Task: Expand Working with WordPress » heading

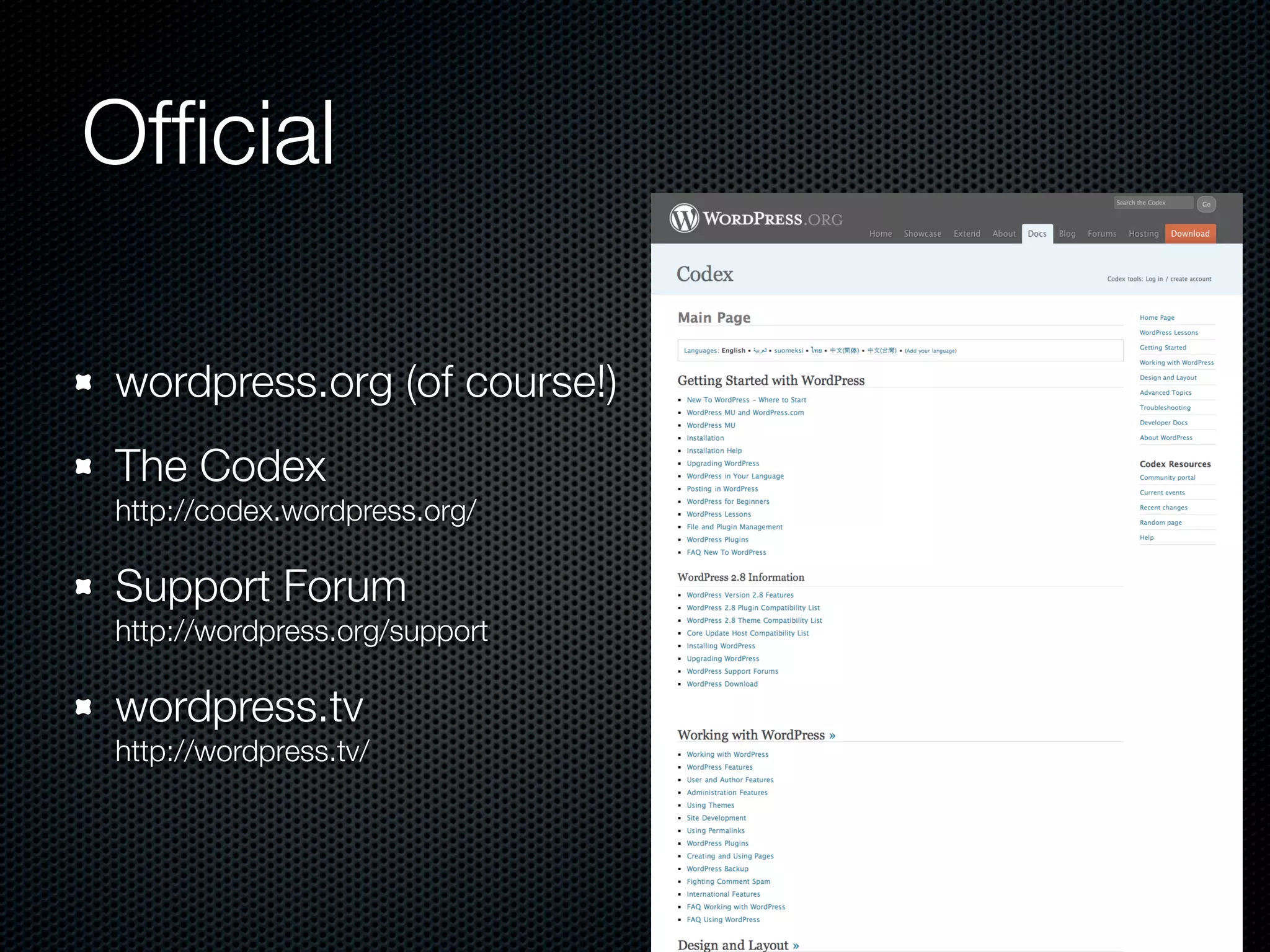Action: point(756,735)
